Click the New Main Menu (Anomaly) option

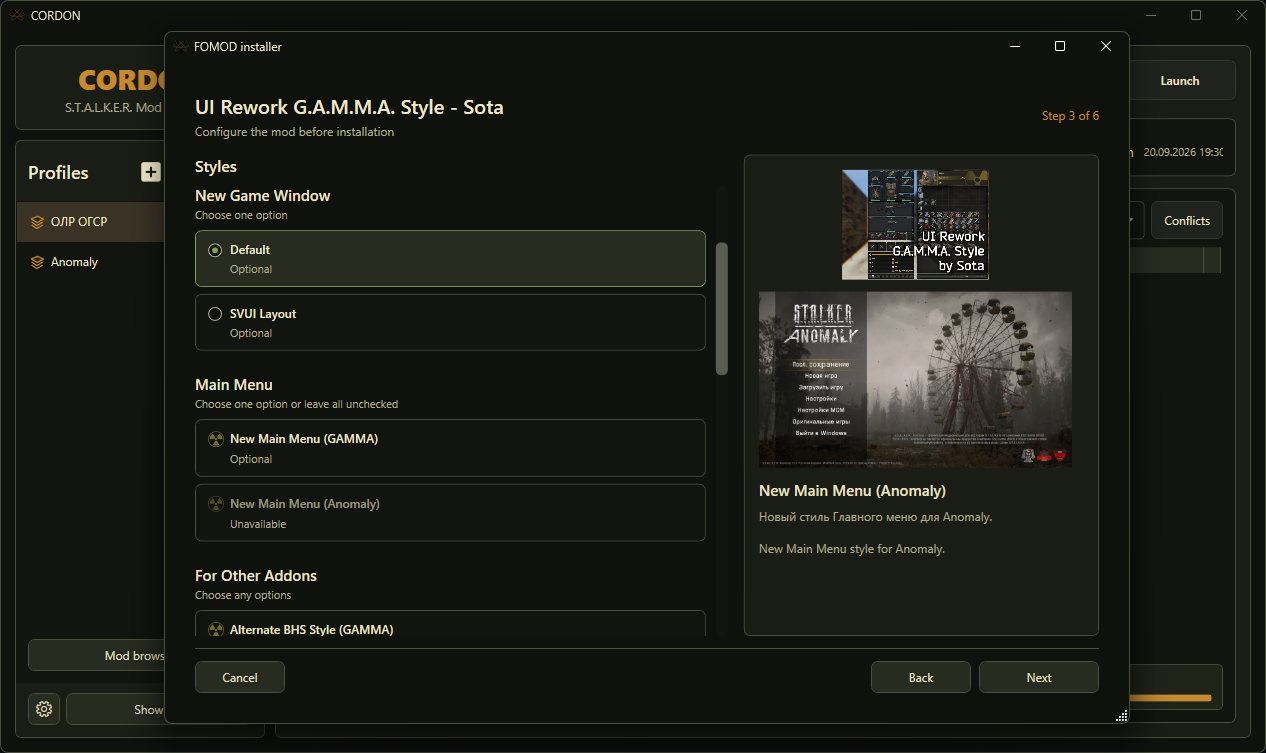pos(450,513)
